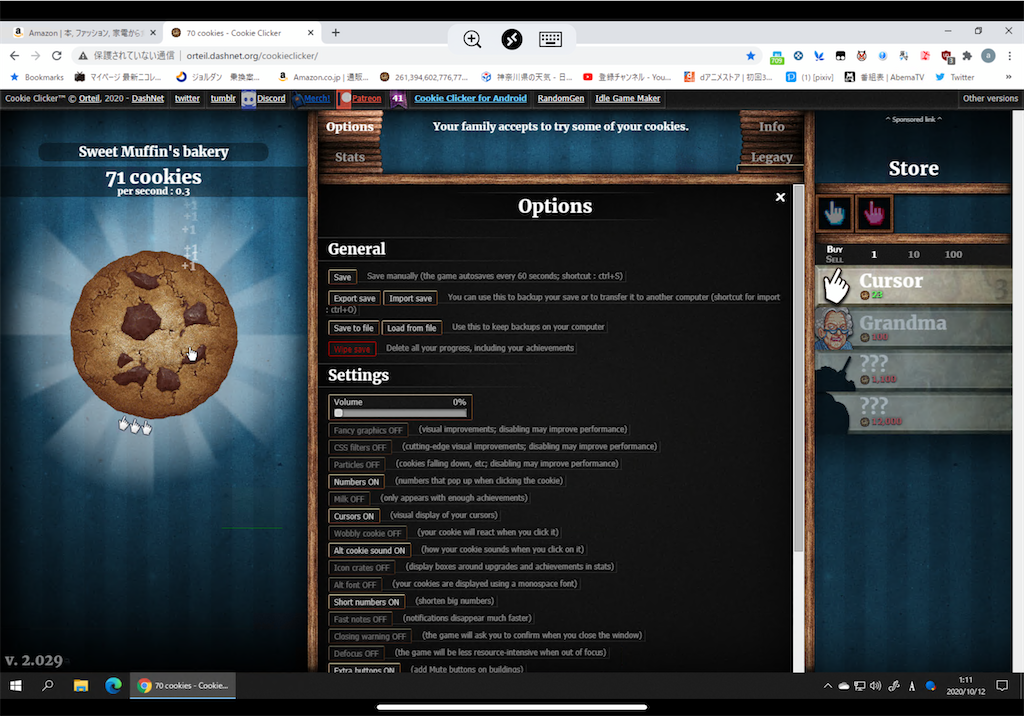Toggle Closing warning OFF setting
Image resolution: width=1024 pixels, height=716 pixels.
point(370,636)
